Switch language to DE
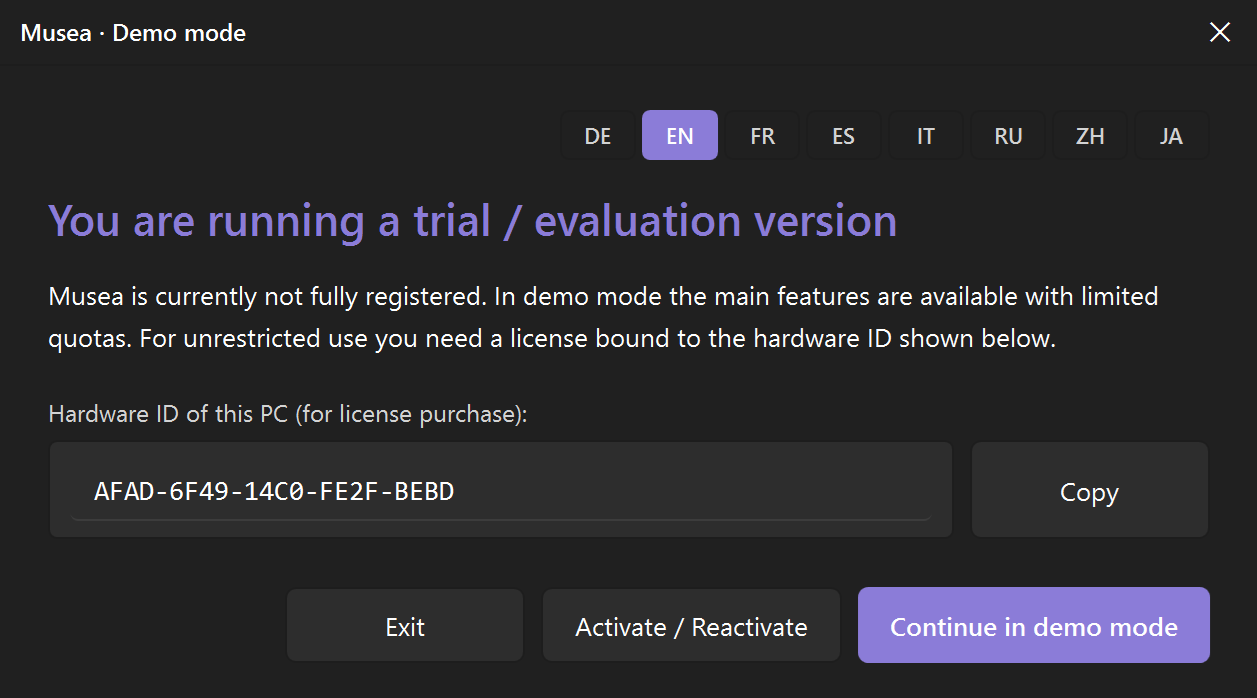The width and height of the screenshot is (1257, 698). pos(598,135)
